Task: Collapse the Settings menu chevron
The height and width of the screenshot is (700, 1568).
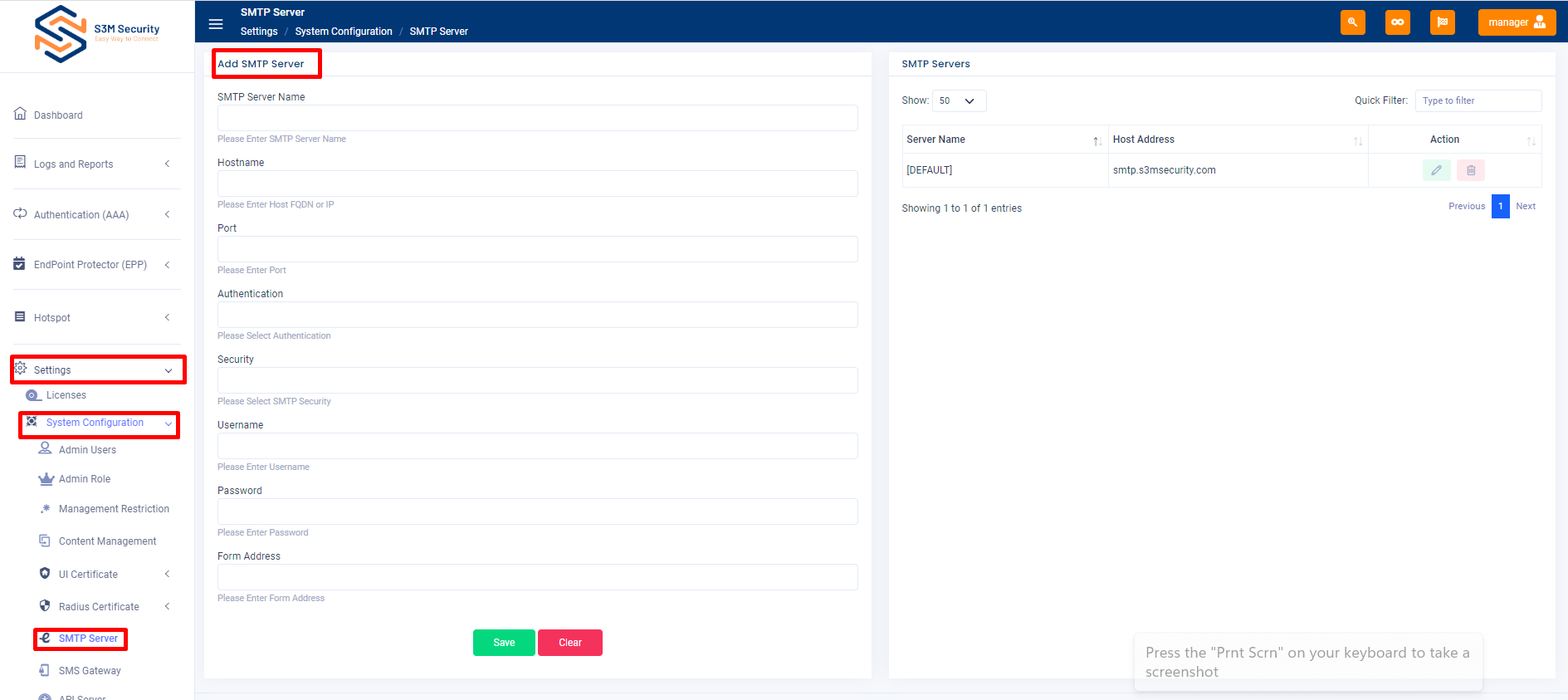Action: click(x=169, y=370)
